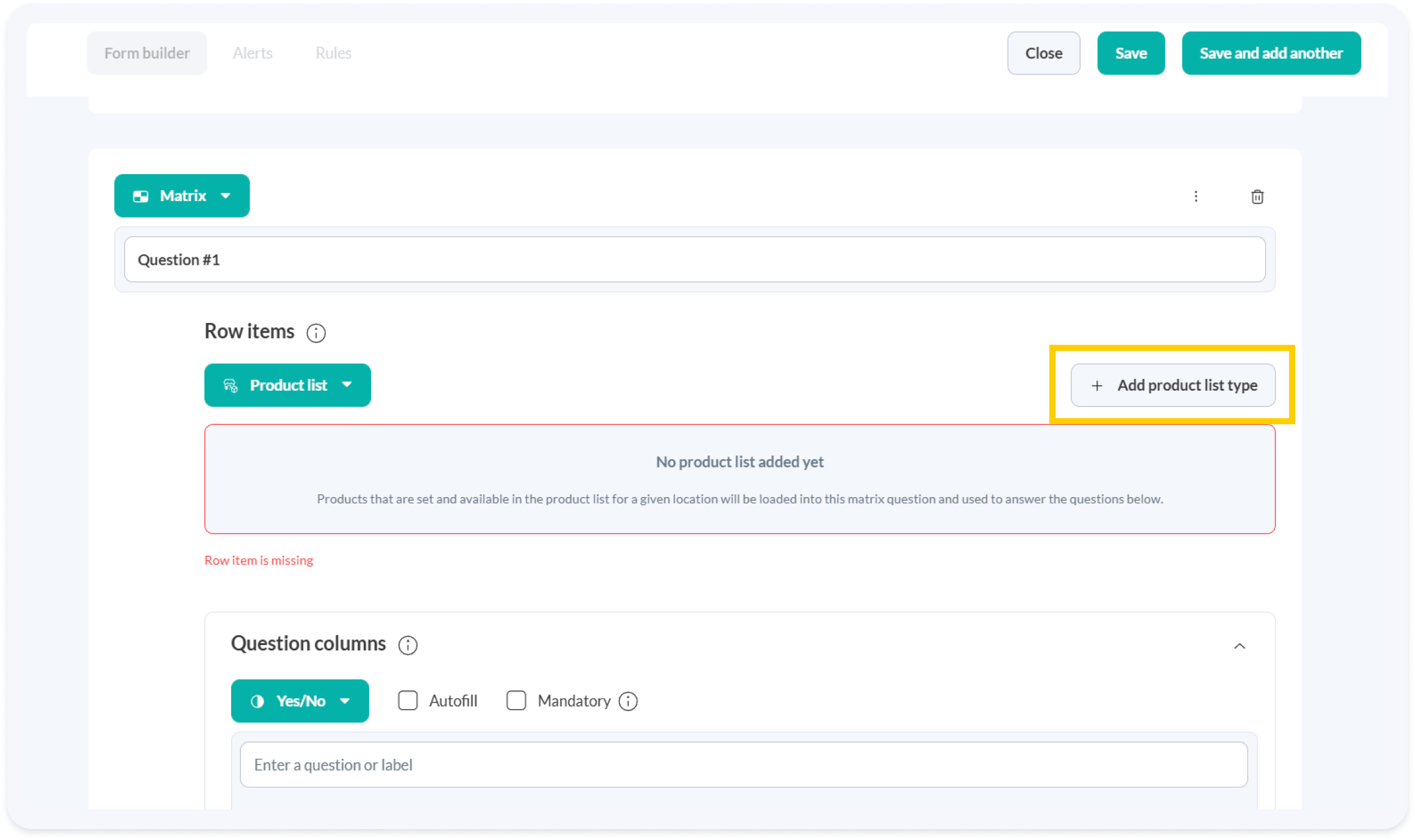Screen dimensions: 1415x840
Task: Click the Mandatory info icon
Action: pos(628,701)
